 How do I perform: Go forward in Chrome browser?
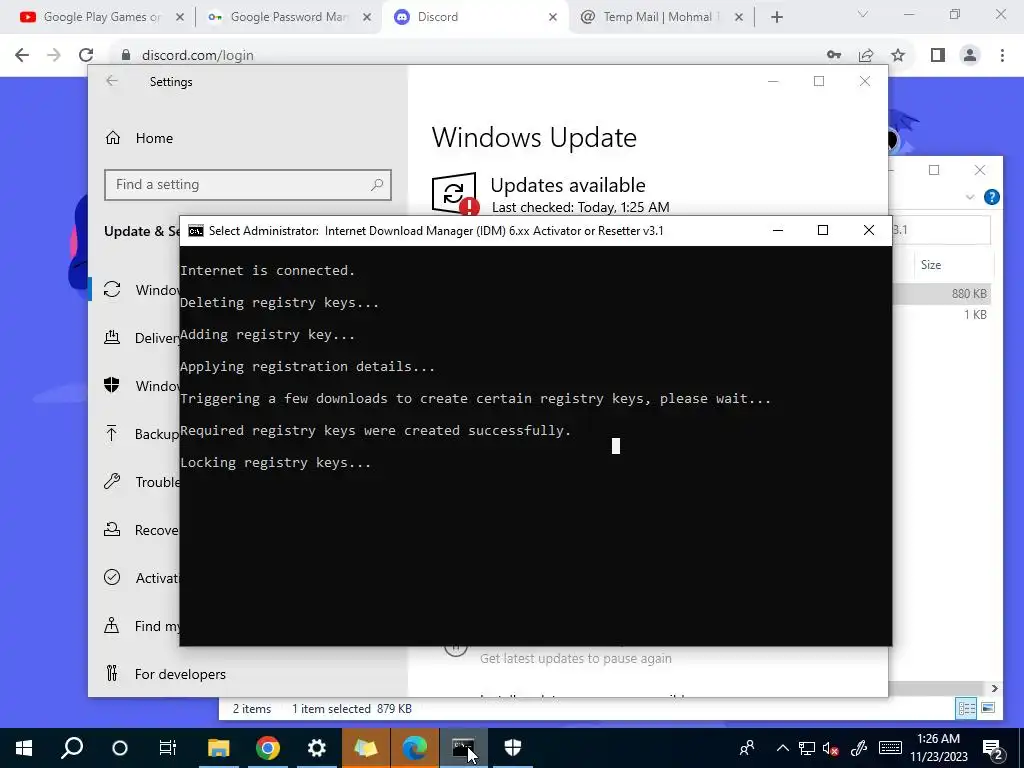pyautogui.click(x=54, y=55)
